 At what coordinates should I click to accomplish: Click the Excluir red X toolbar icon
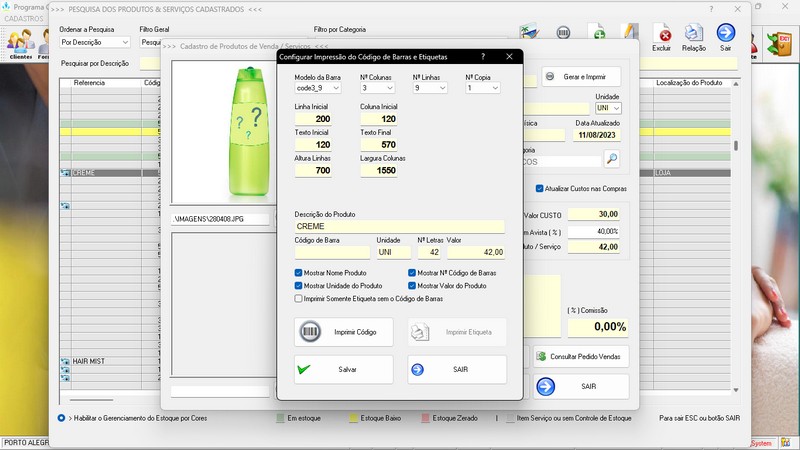661,38
